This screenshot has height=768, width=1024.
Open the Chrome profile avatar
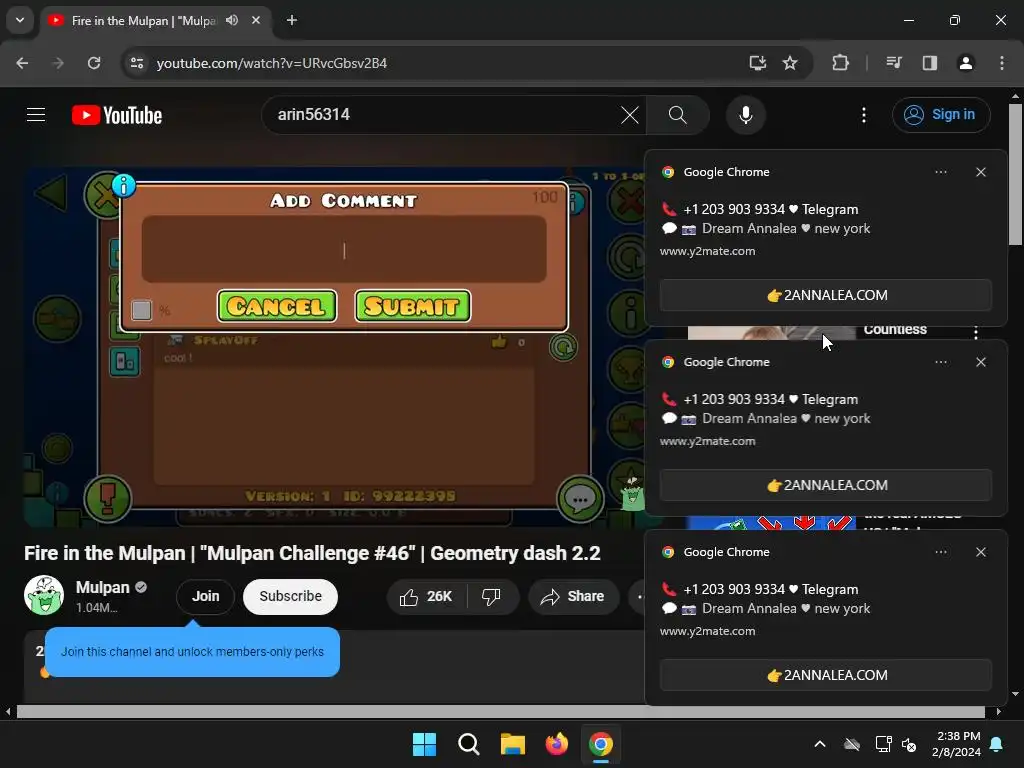(x=966, y=63)
